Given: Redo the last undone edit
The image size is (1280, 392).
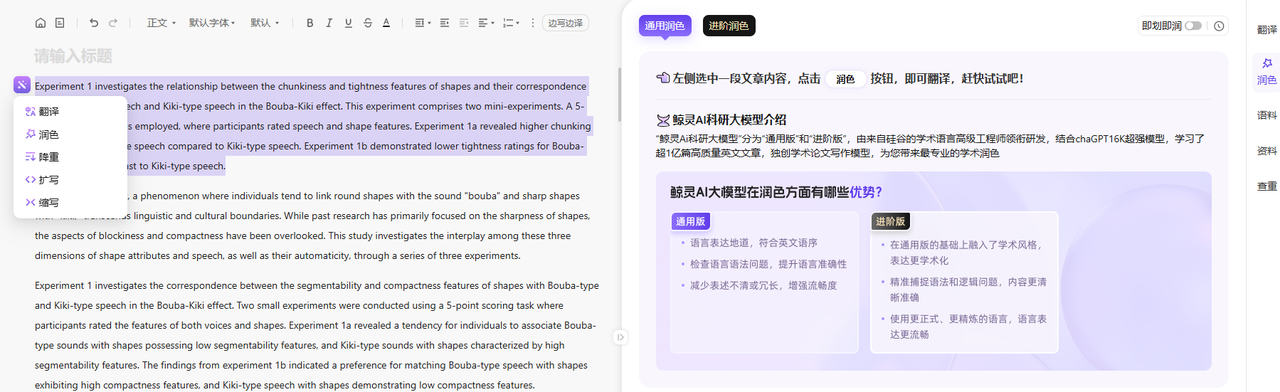Looking at the screenshot, I should pyautogui.click(x=113, y=22).
